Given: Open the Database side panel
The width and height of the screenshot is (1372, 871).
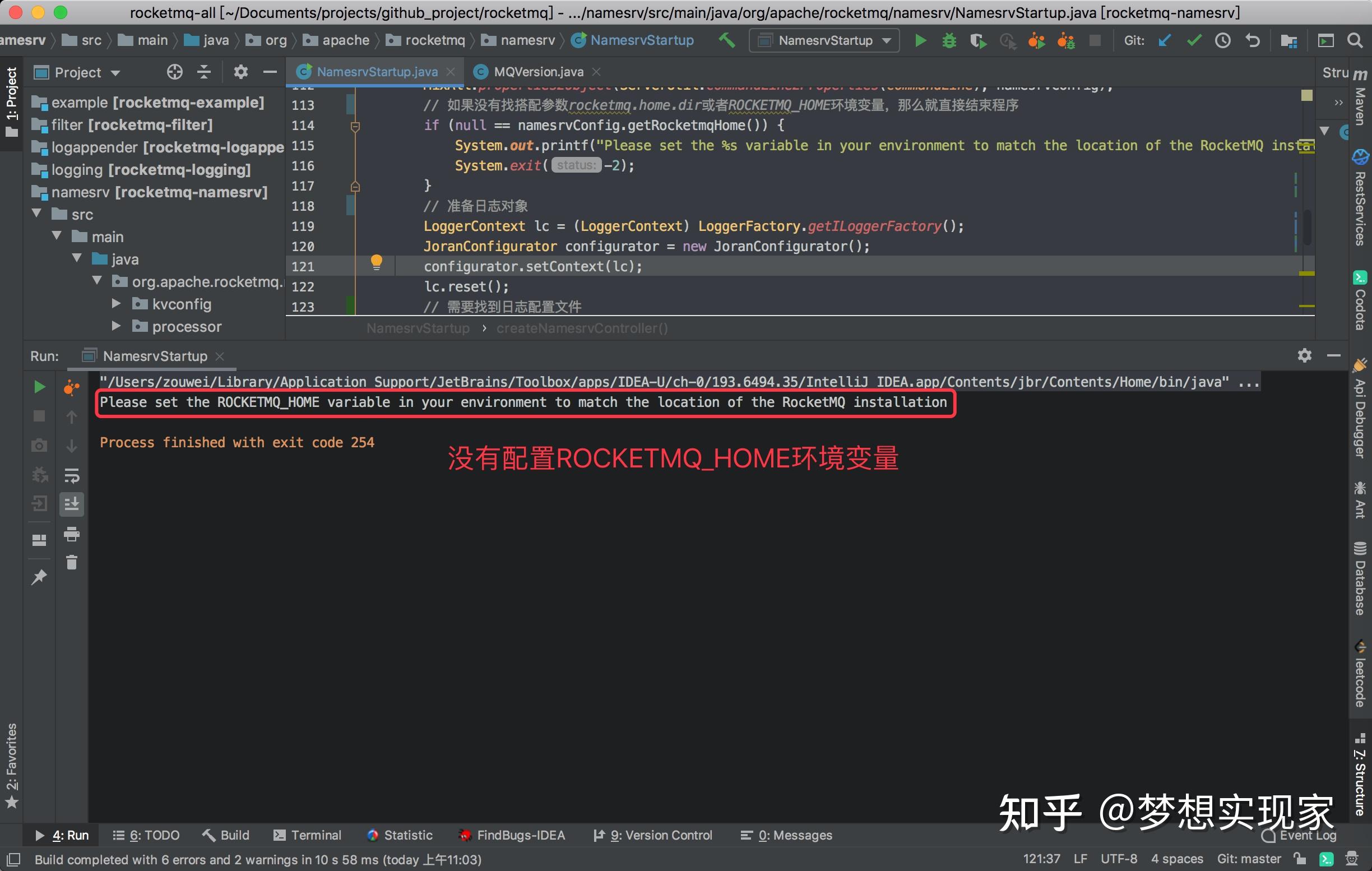Looking at the screenshot, I should pos(1360,578).
